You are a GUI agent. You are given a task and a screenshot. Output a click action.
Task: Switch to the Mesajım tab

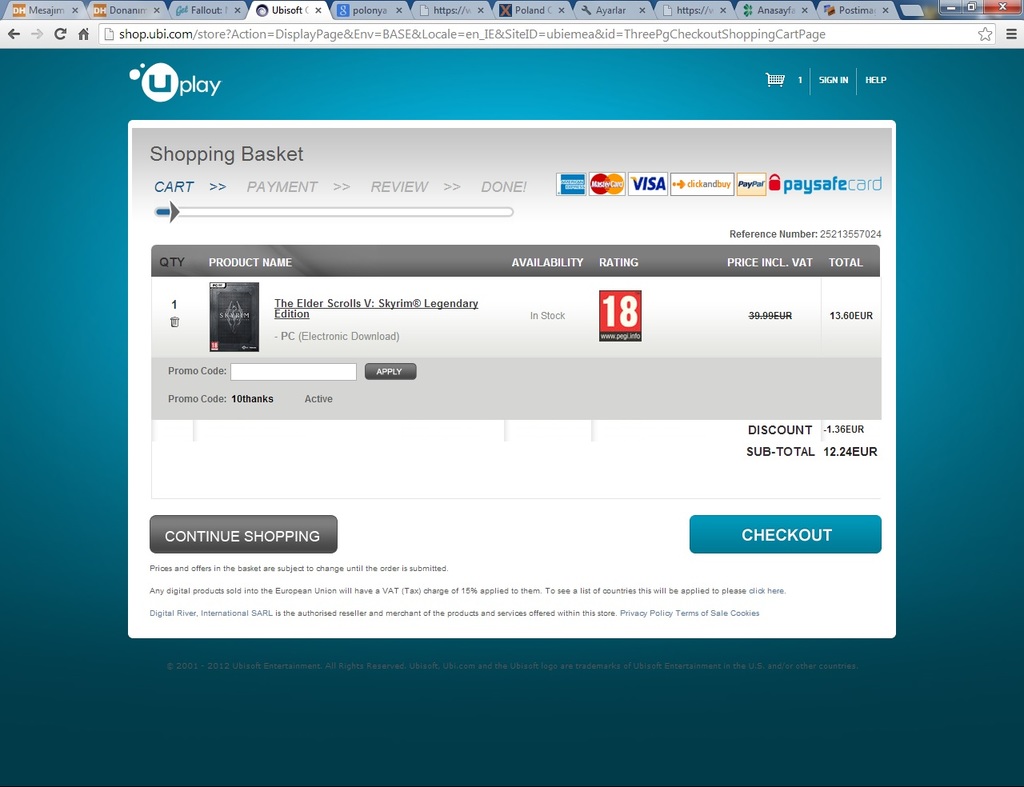click(44, 10)
